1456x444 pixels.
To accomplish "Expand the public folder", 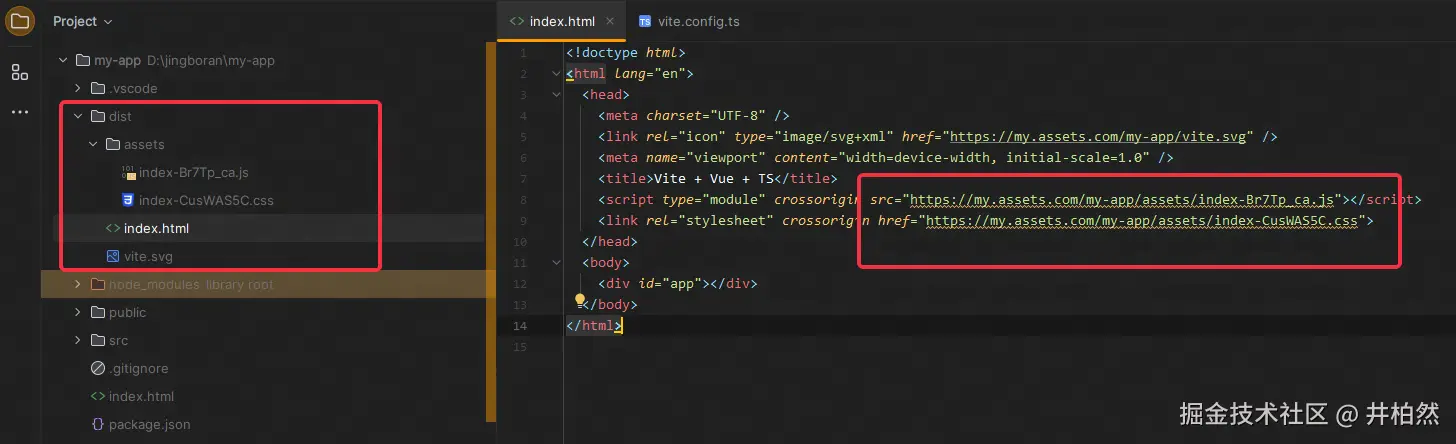I will coord(78,312).
